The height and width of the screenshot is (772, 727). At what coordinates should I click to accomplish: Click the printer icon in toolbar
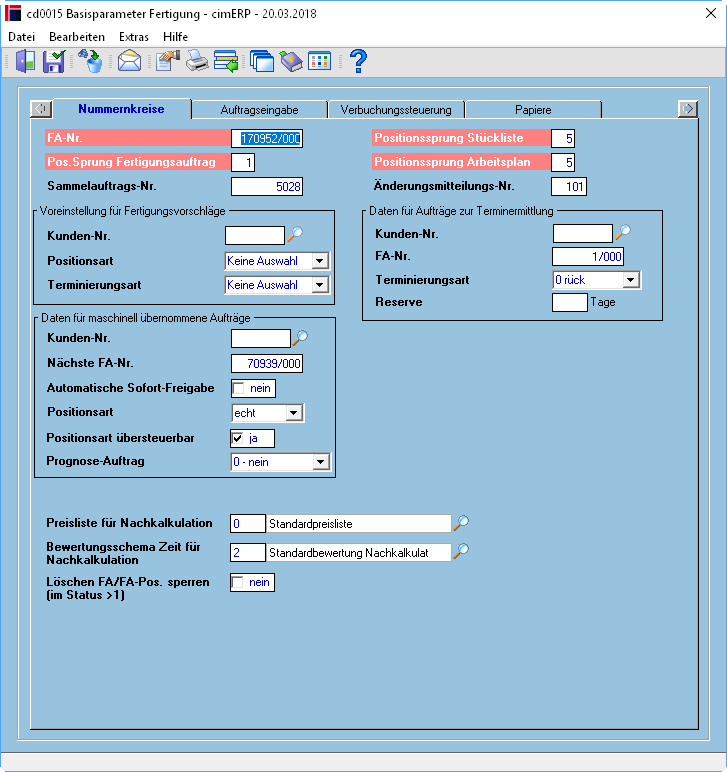pyautogui.click(x=197, y=62)
